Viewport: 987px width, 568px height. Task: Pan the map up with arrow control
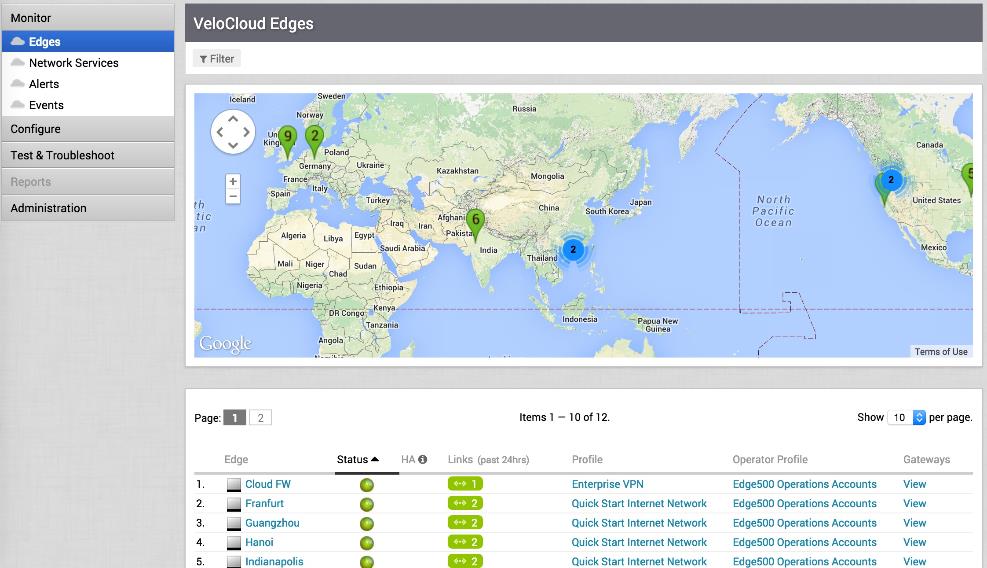[233, 119]
